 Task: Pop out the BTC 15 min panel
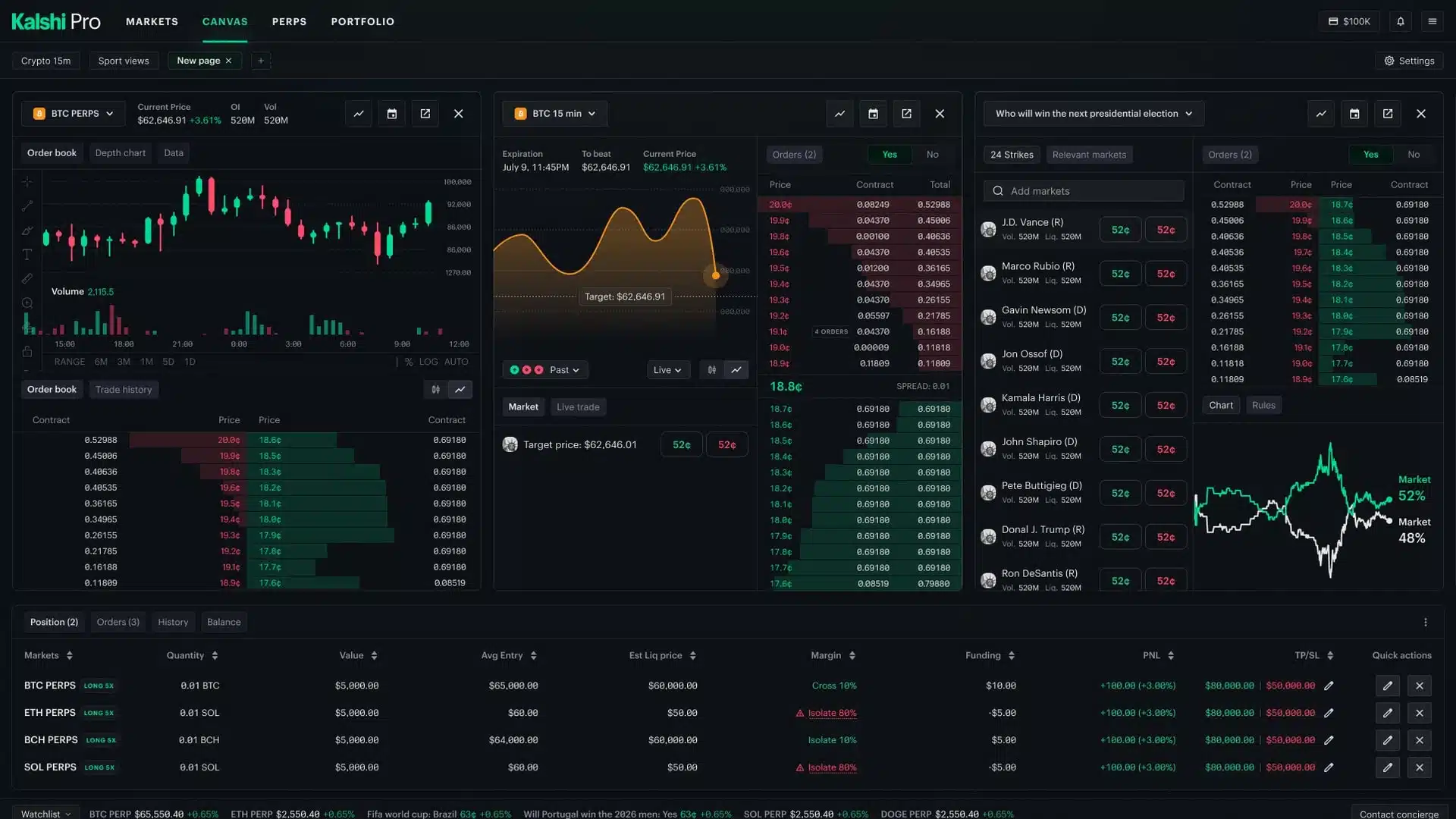[906, 114]
